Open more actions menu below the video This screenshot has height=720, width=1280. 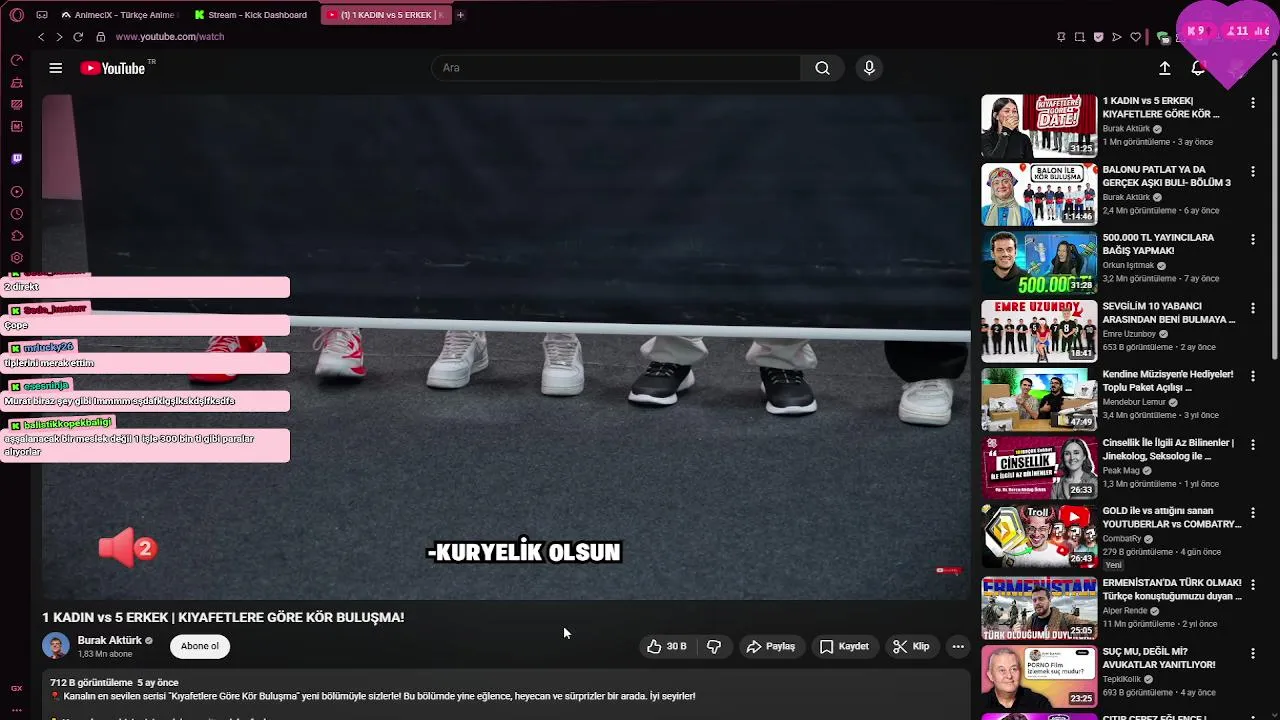[x=958, y=647]
